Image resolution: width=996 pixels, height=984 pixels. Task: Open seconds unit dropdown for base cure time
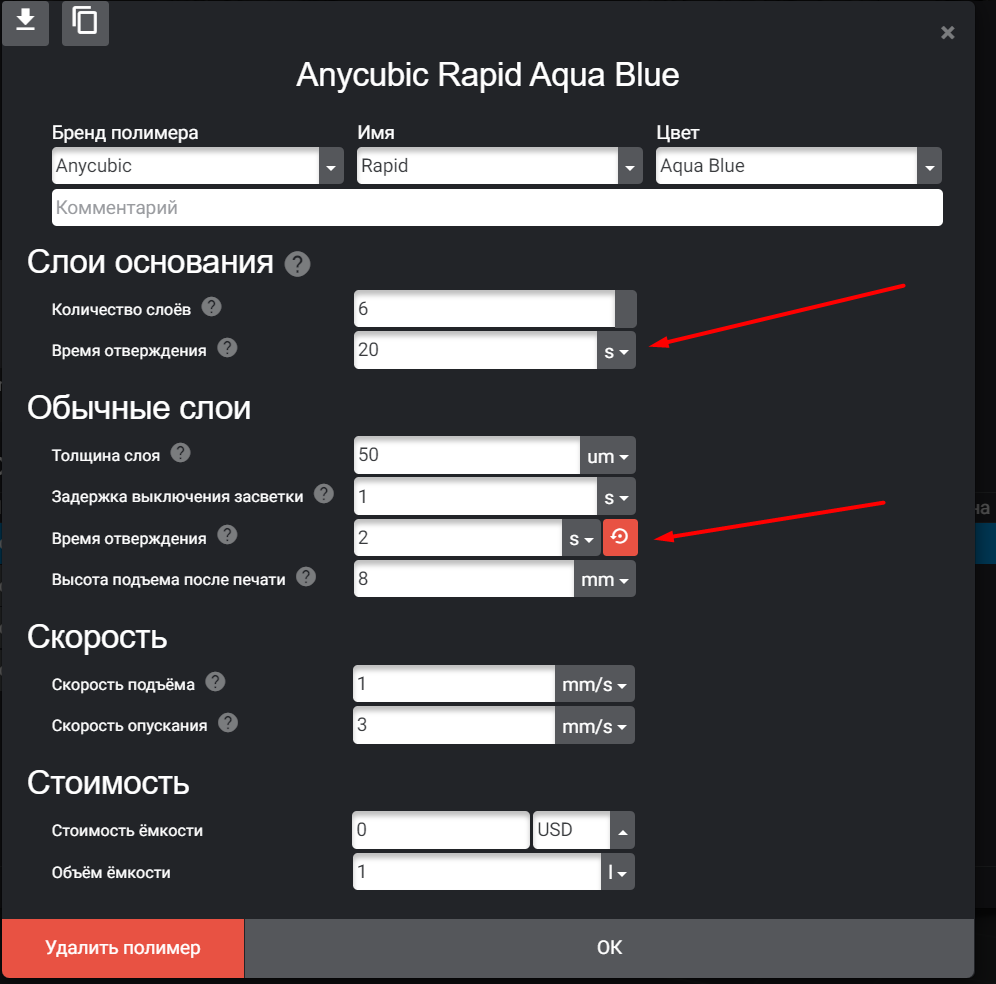point(616,351)
